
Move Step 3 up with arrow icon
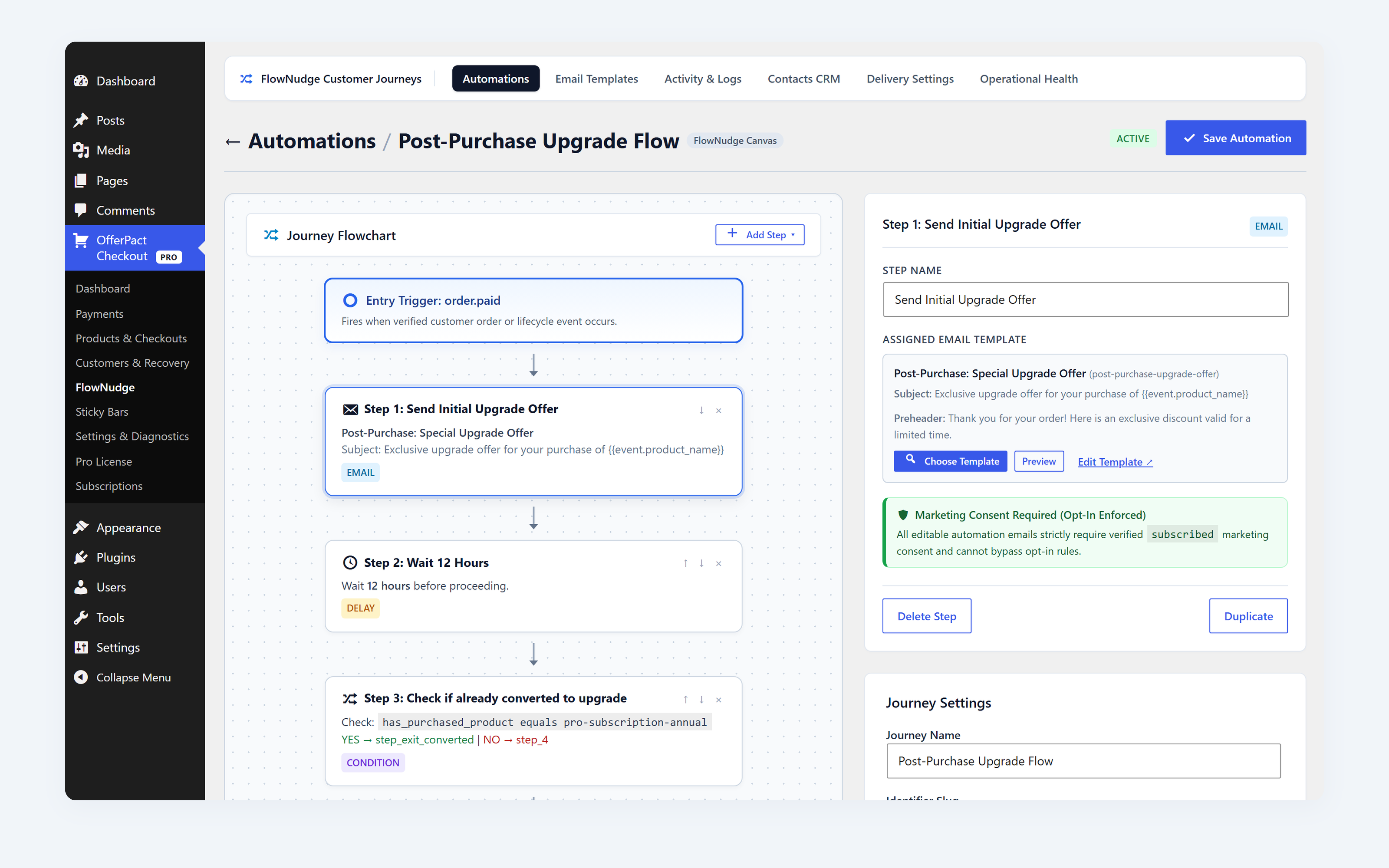685,700
